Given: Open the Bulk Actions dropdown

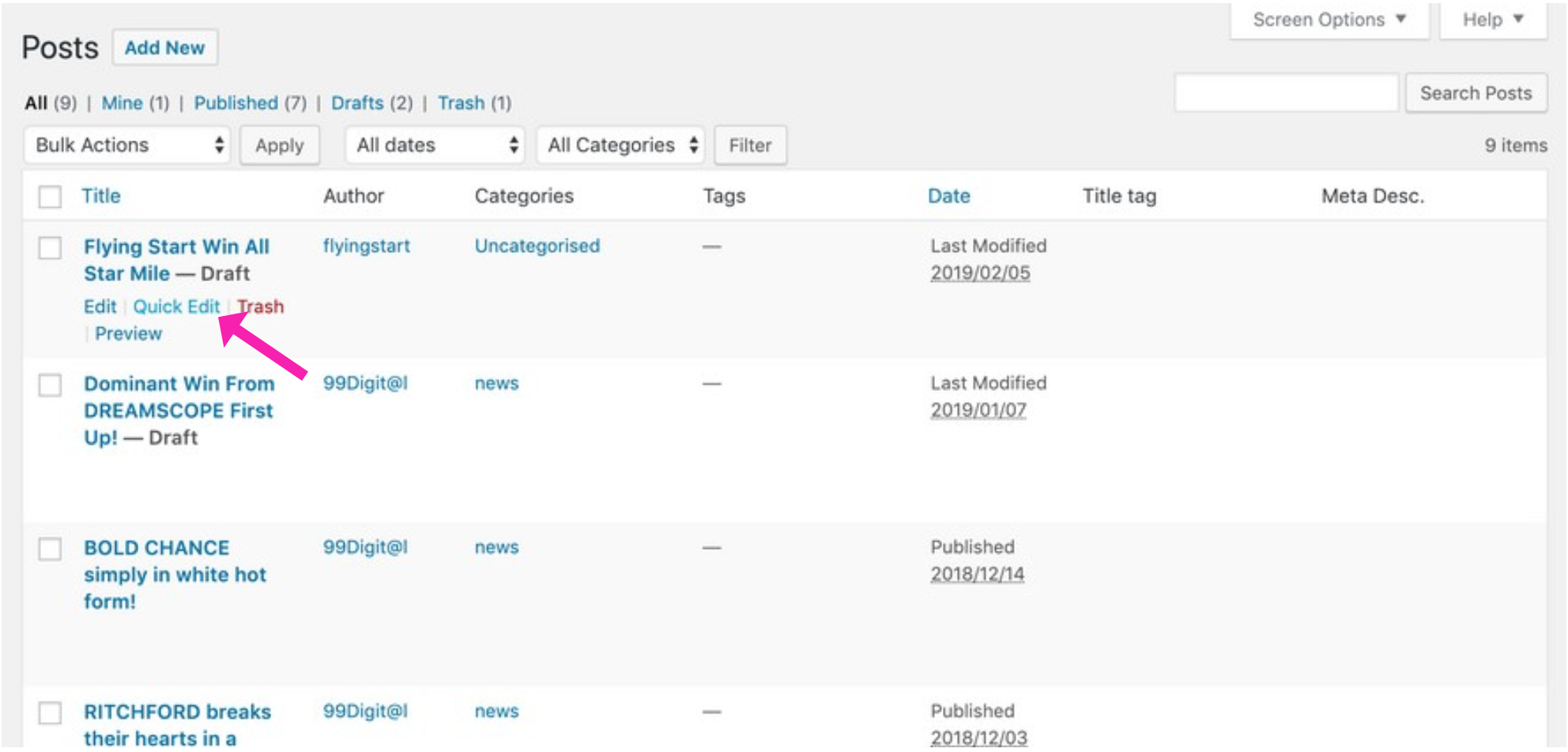Looking at the screenshot, I should tap(127, 145).
